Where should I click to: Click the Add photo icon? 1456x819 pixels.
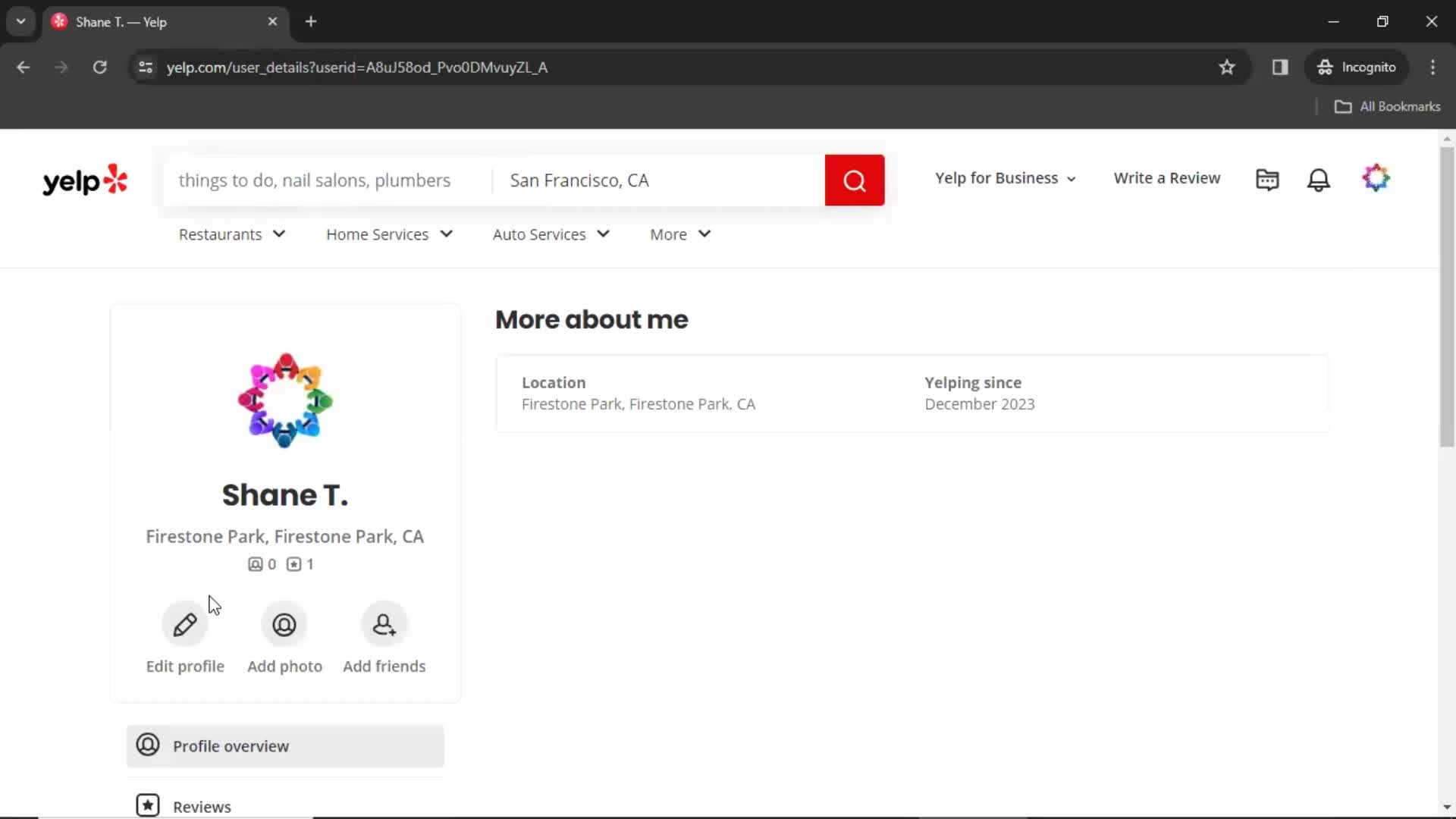click(x=284, y=625)
